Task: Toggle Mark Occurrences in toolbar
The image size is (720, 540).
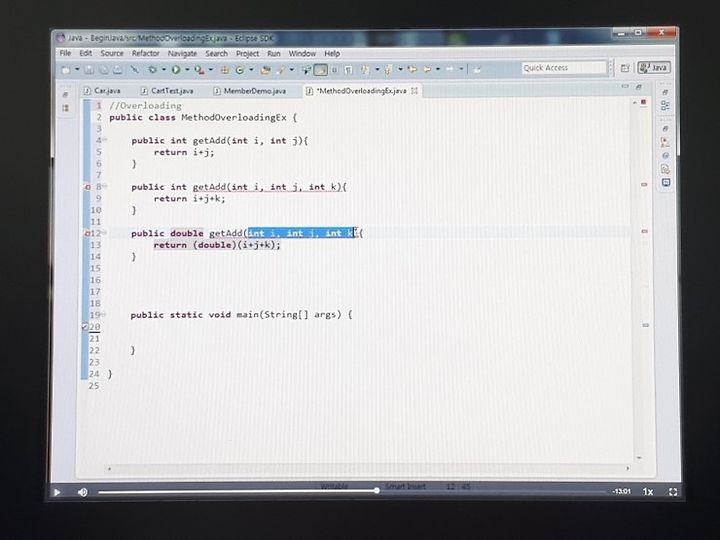Action: 321,69
